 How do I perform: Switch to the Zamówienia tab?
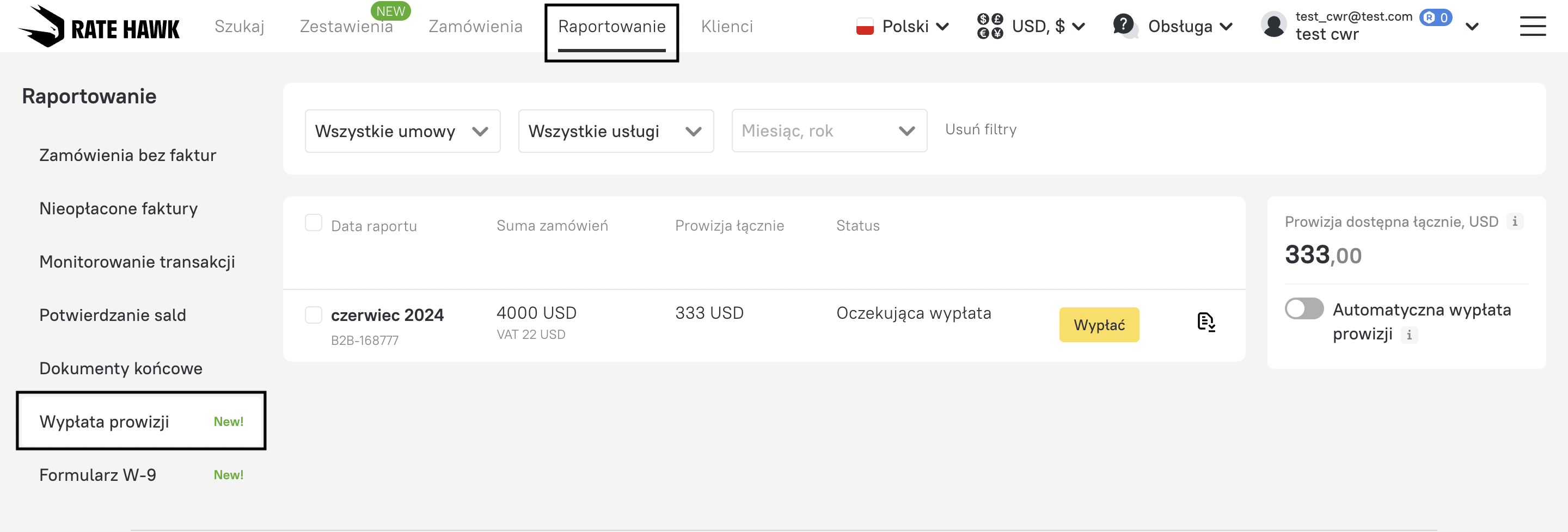[x=475, y=27]
